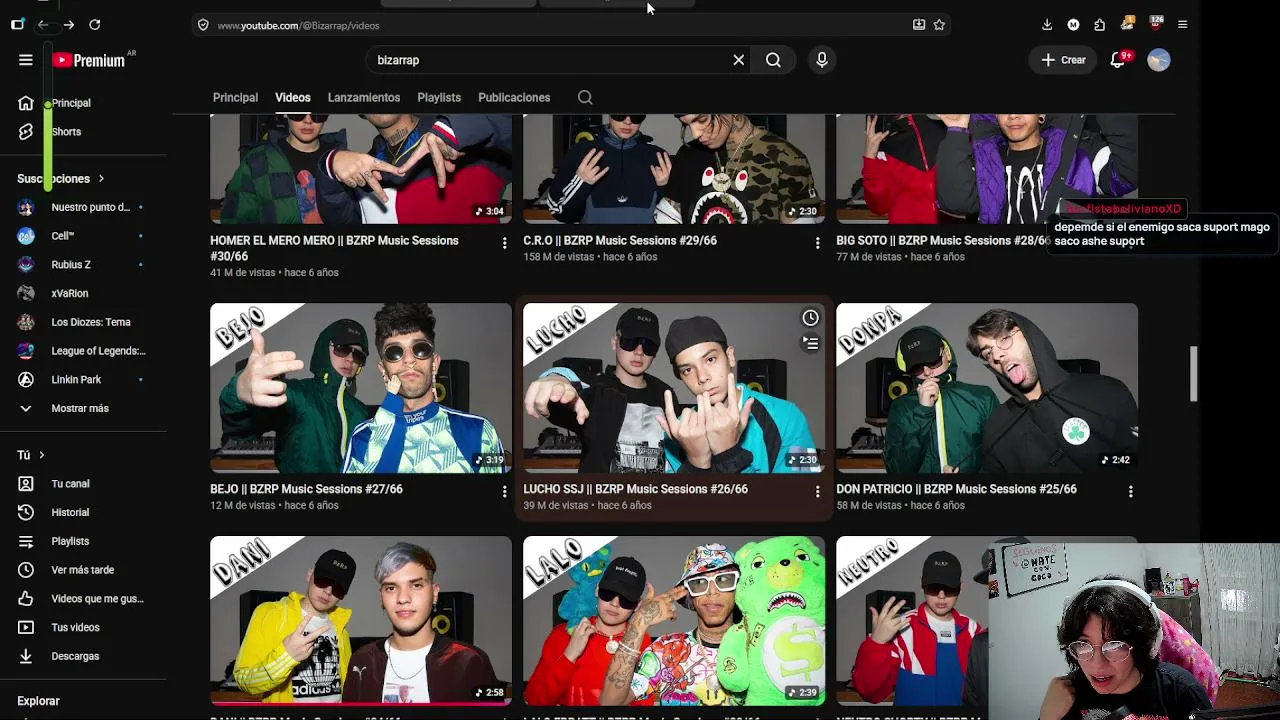Open Videos que me gustan

[x=83, y=599]
